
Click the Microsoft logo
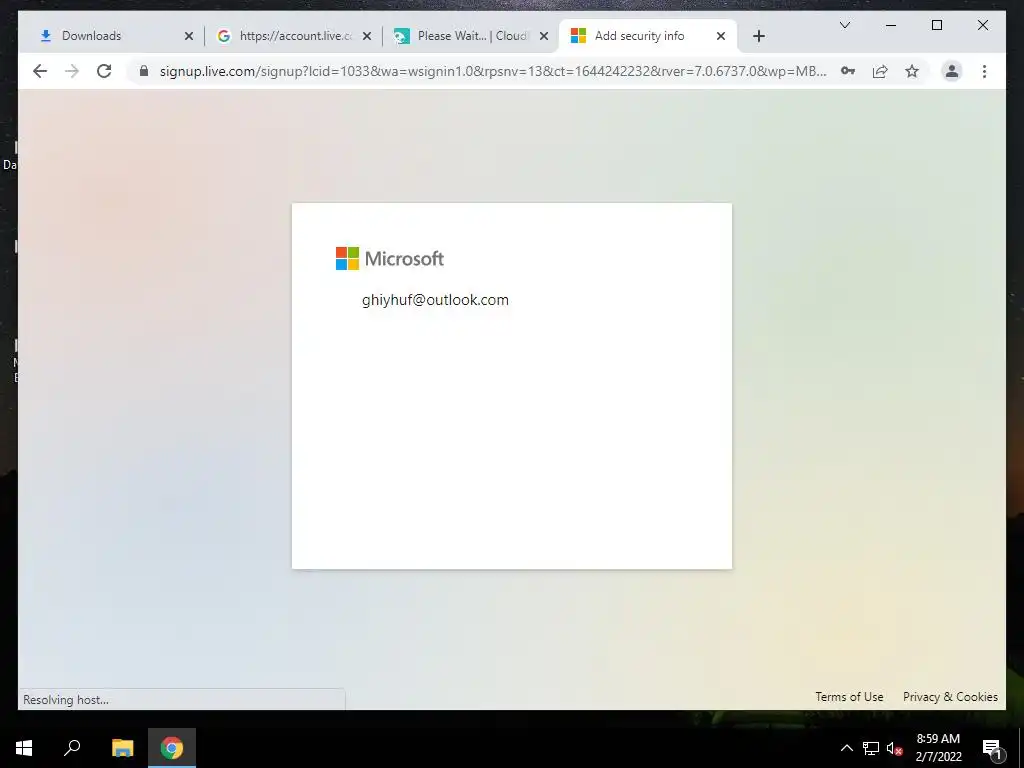point(390,259)
